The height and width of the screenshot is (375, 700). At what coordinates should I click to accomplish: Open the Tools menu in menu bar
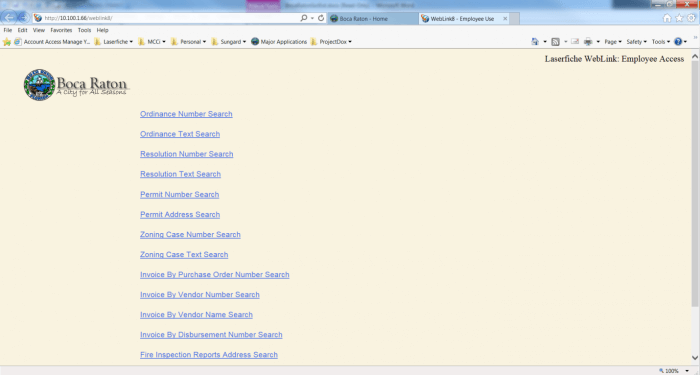click(84, 30)
